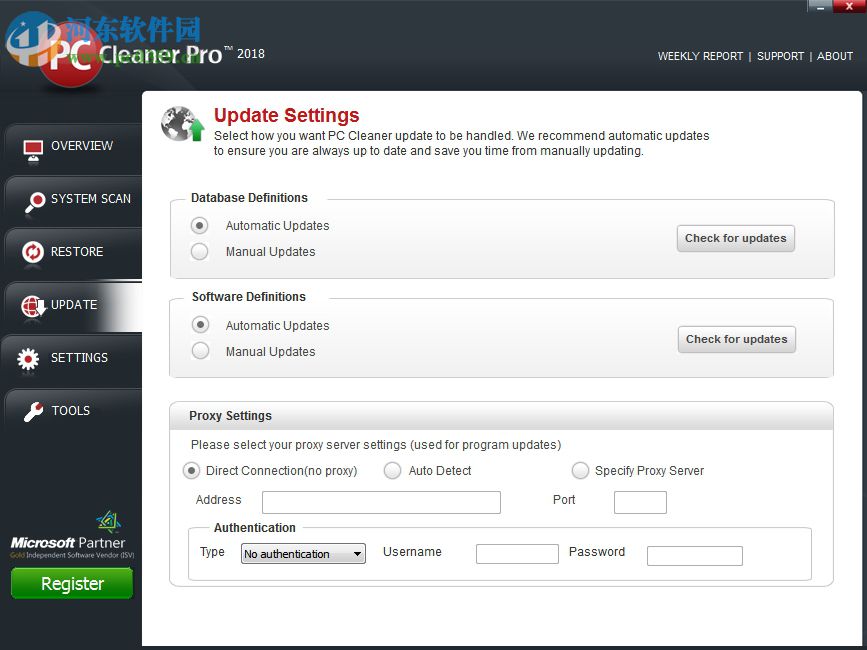Open the WEEKLY REPORT menu item
This screenshot has height=650, width=867.
click(700, 56)
